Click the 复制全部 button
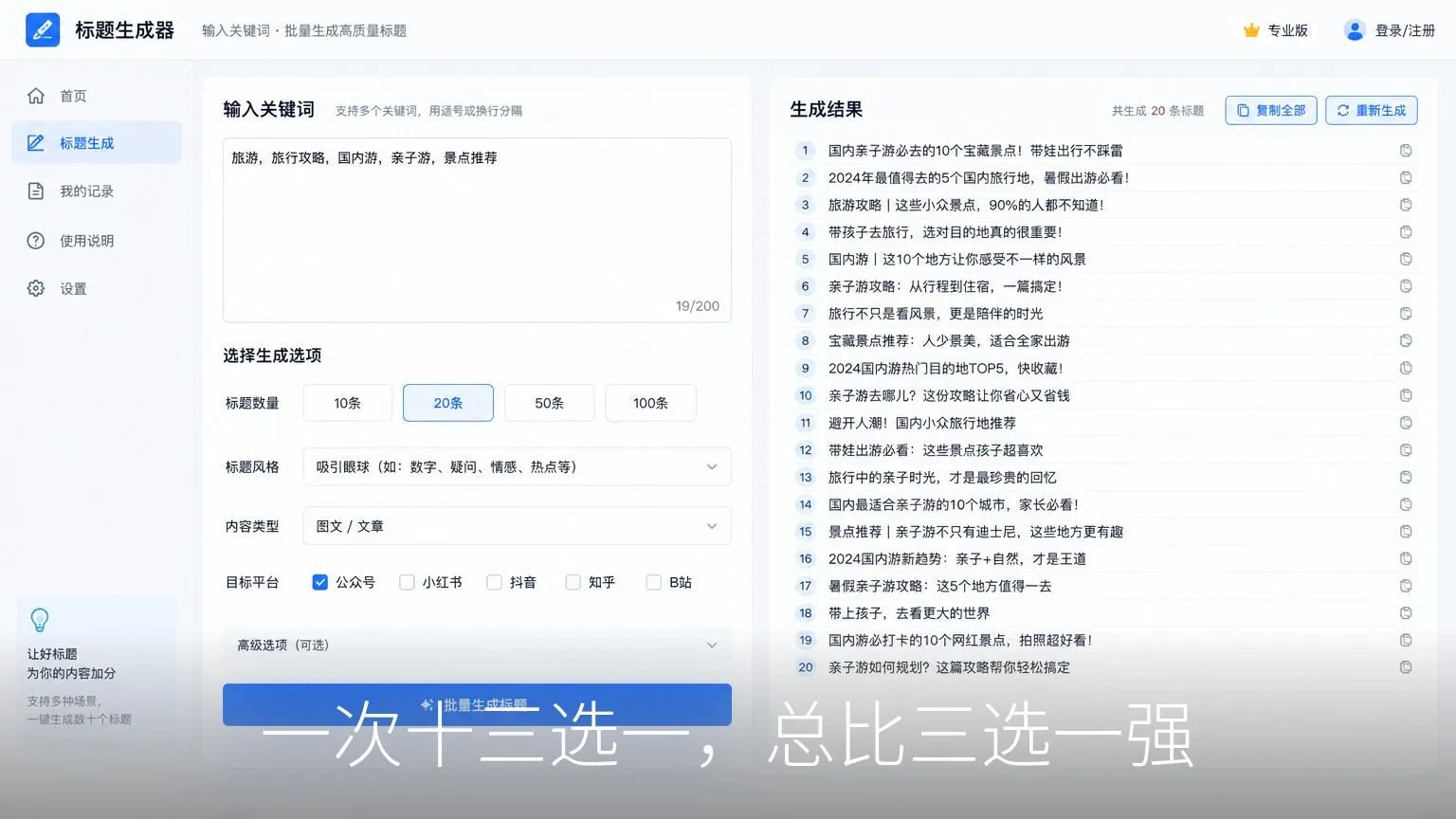 pos(1271,110)
